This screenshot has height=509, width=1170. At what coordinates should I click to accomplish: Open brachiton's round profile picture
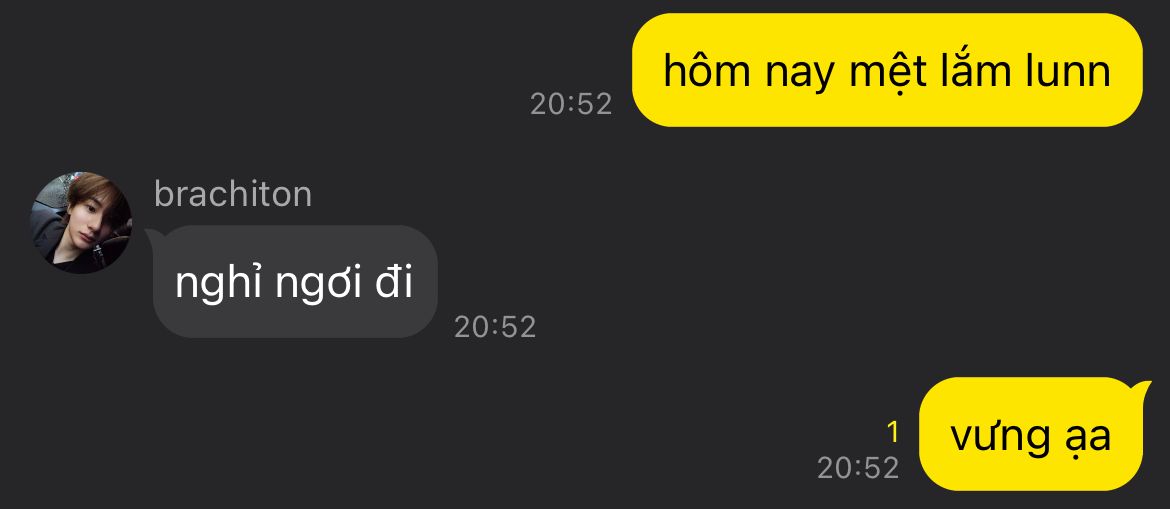click(81, 222)
